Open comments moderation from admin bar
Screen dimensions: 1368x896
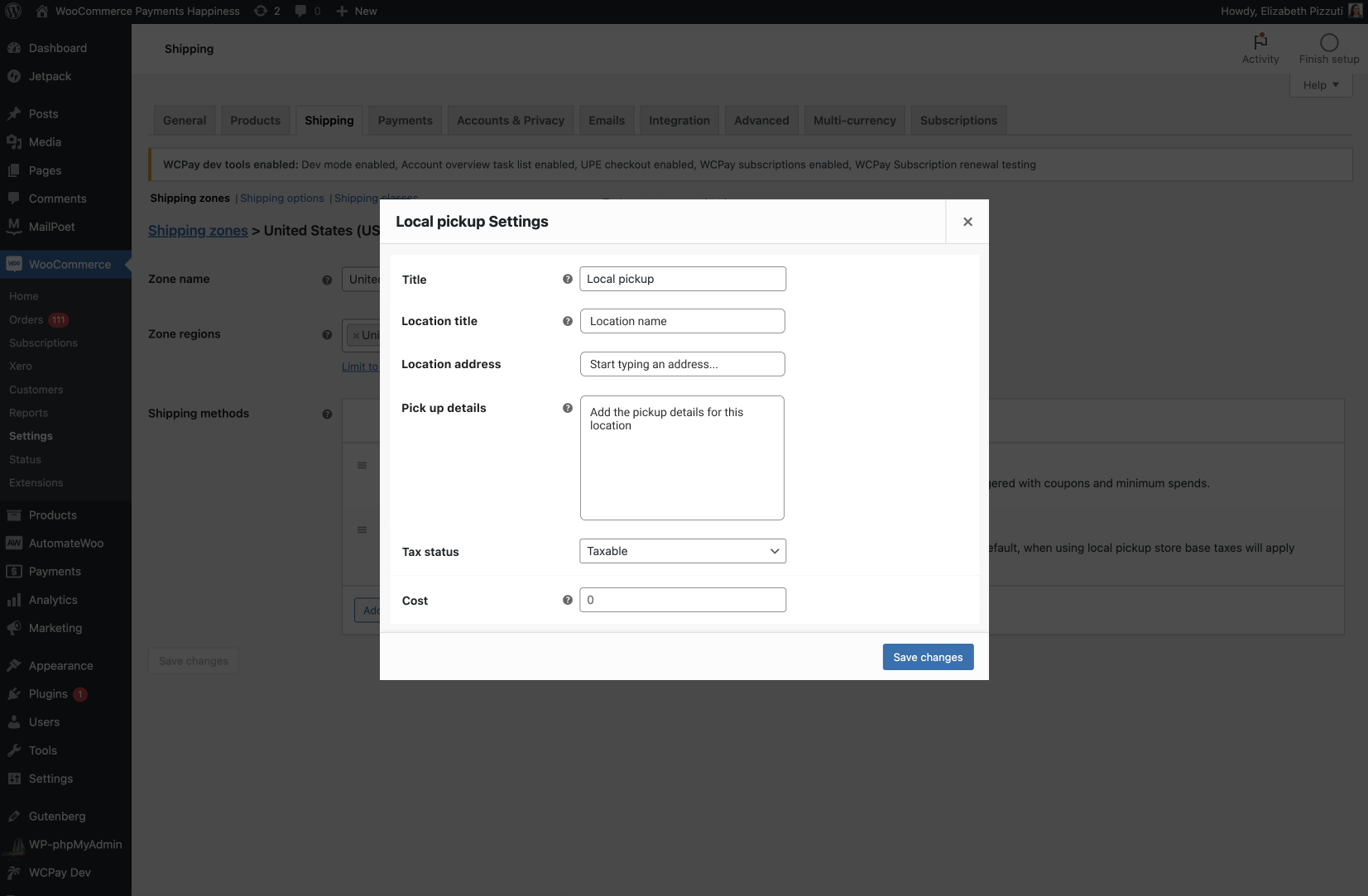coord(306,11)
